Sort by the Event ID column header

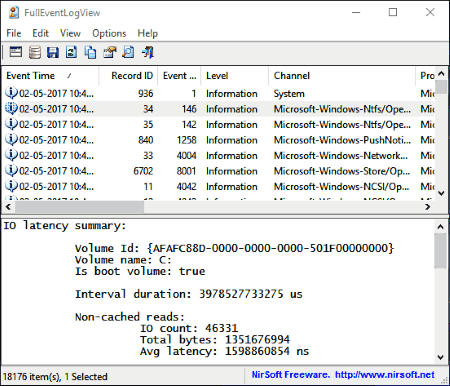pos(179,76)
